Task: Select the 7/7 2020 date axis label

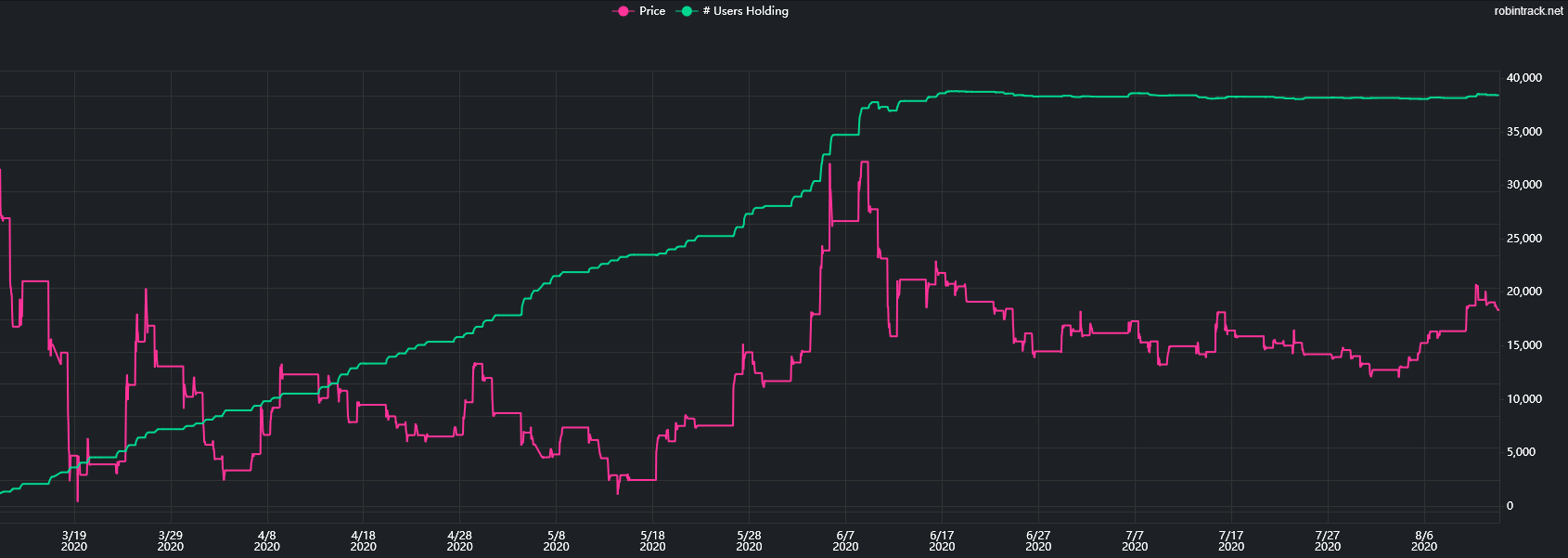Action: click(x=1135, y=540)
